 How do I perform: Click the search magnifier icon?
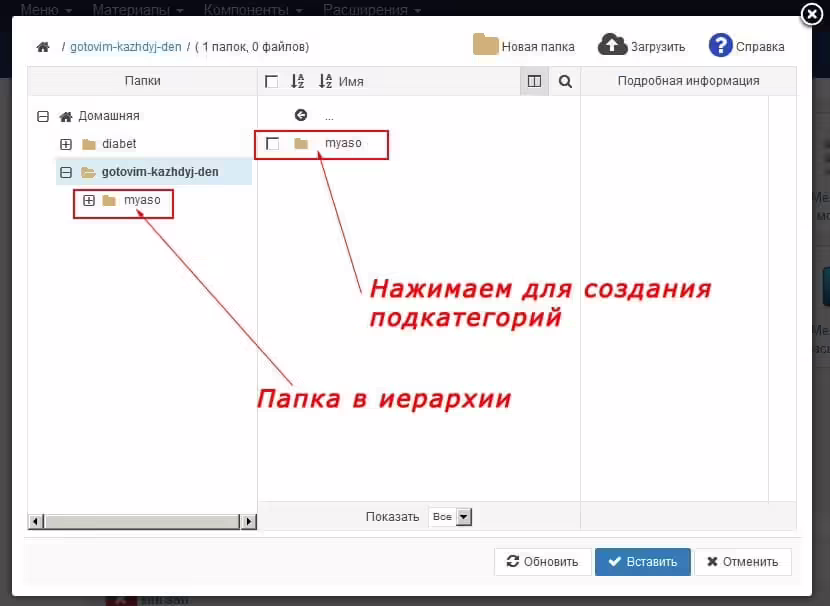coord(565,82)
